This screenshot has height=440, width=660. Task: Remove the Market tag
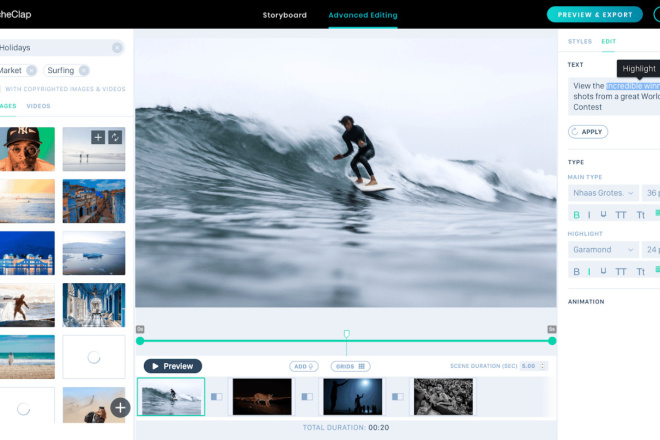[31, 70]
